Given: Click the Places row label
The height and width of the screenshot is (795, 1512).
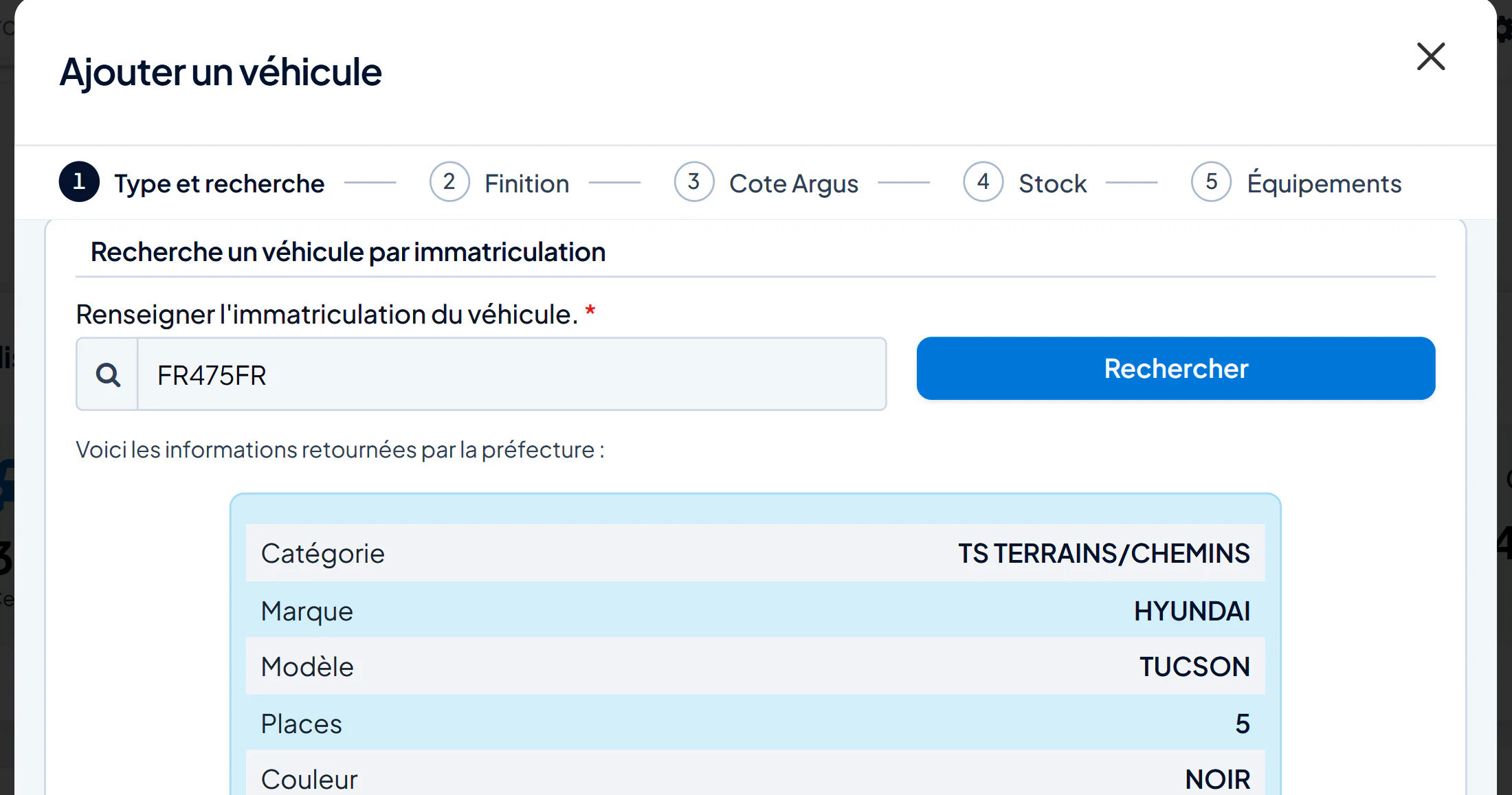Looking at the screenshot, I should (301, 724).
